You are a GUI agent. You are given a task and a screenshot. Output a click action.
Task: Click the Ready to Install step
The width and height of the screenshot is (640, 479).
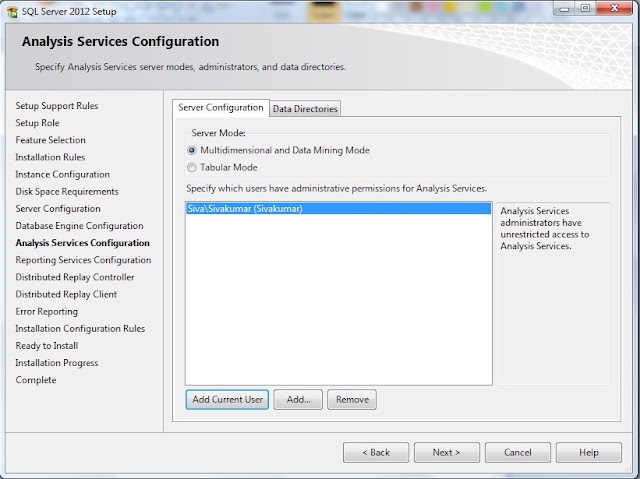pos(47,346)
